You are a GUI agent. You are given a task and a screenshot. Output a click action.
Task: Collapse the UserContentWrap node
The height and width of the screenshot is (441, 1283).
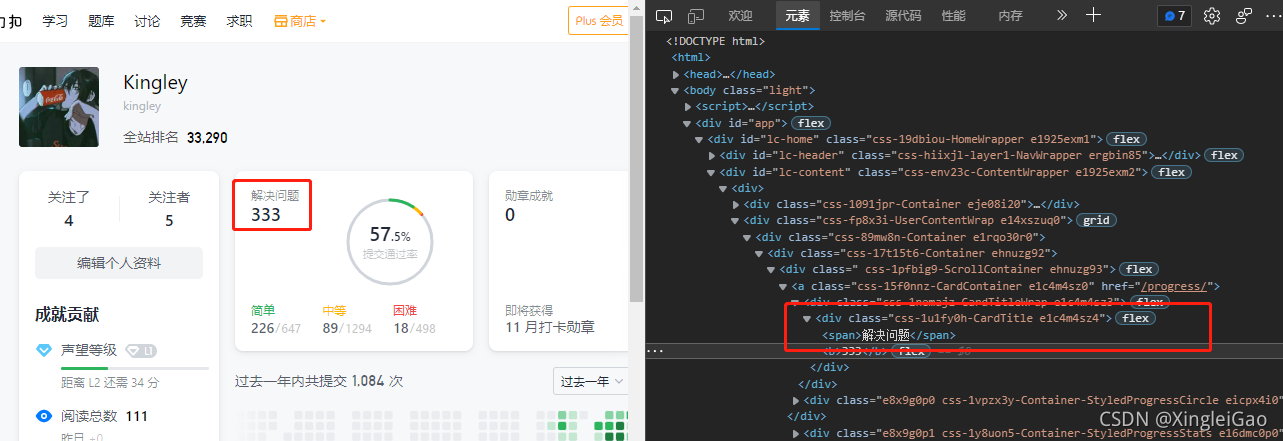coord(735,220)
